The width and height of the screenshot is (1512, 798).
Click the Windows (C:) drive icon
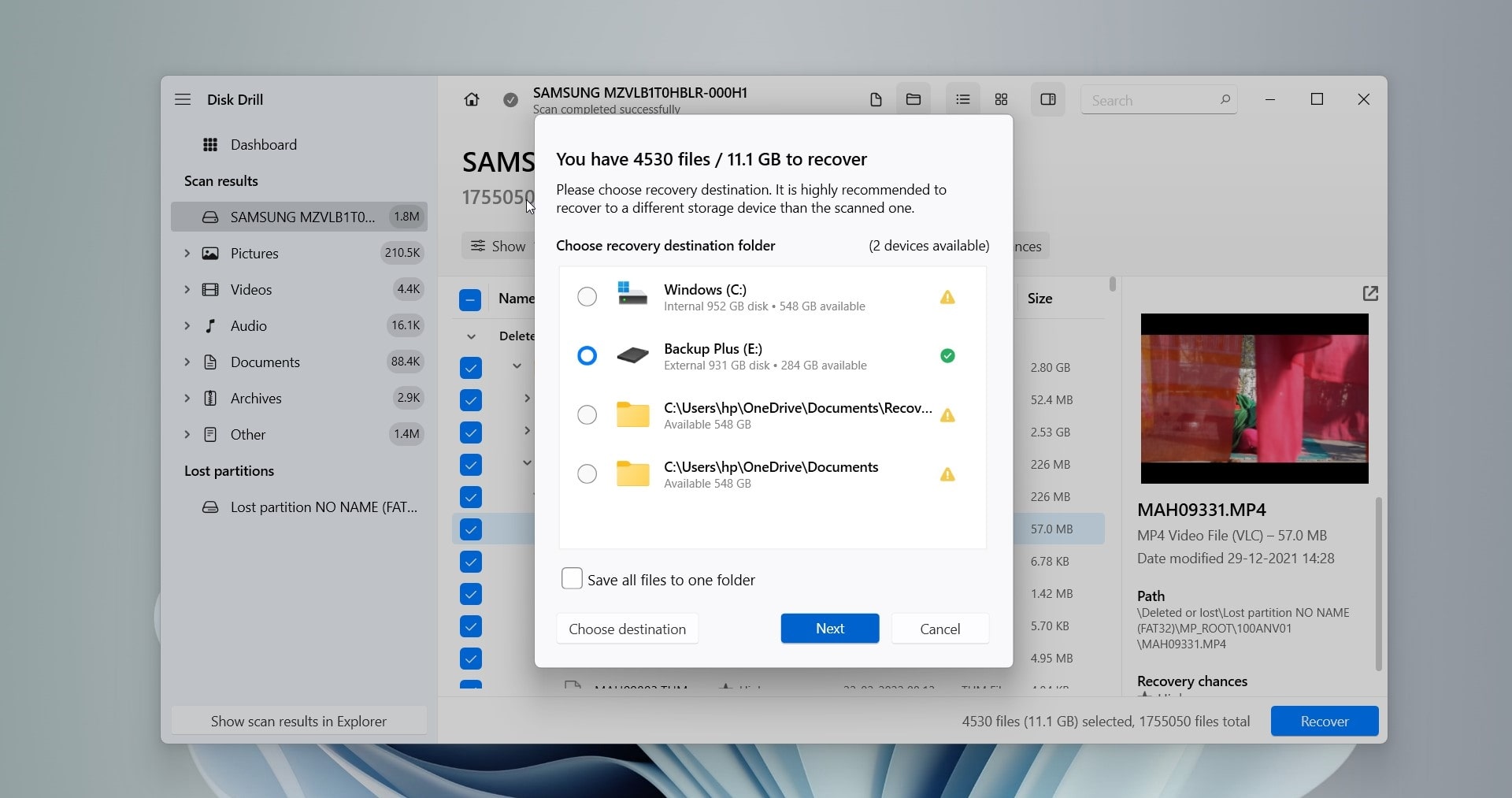click(x=632, y=294)
